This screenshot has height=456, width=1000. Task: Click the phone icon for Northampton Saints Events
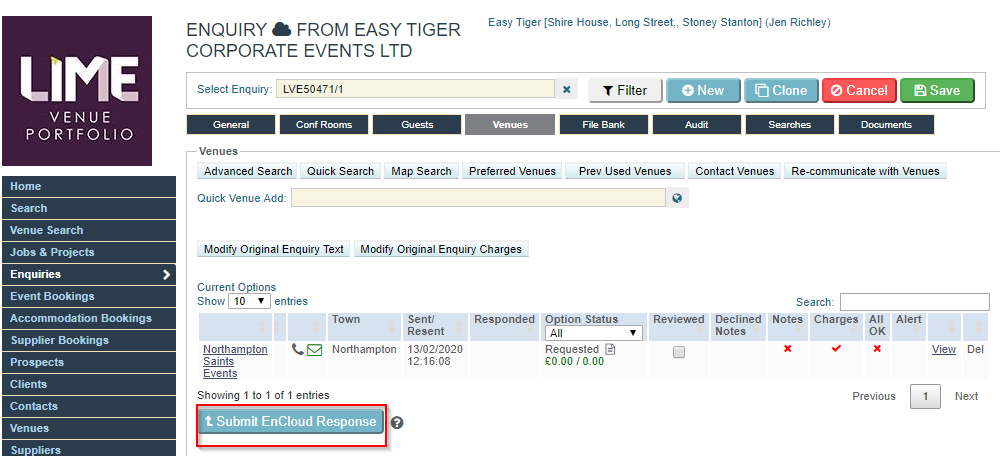pyautogui.click(x=297, y=349)
